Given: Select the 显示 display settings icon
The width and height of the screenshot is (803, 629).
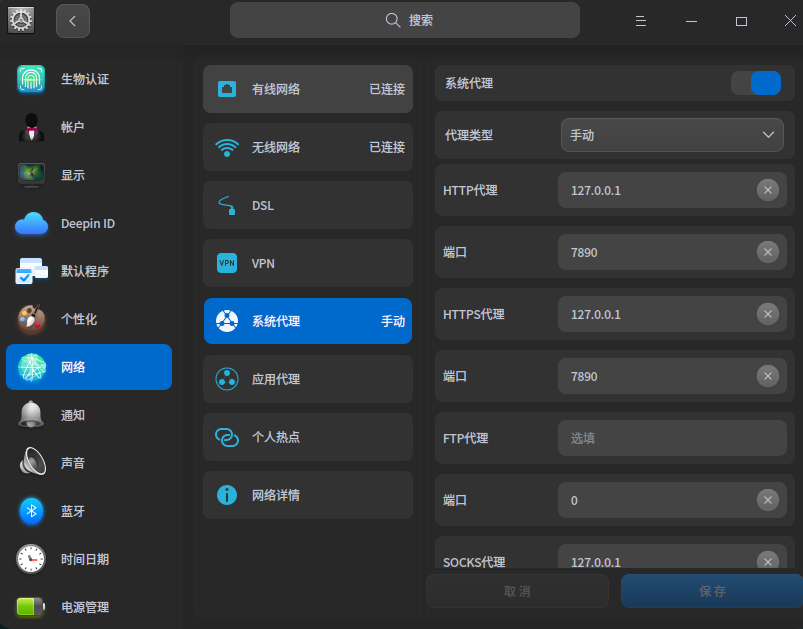Looking at the screenshot, I should (30, 175).
